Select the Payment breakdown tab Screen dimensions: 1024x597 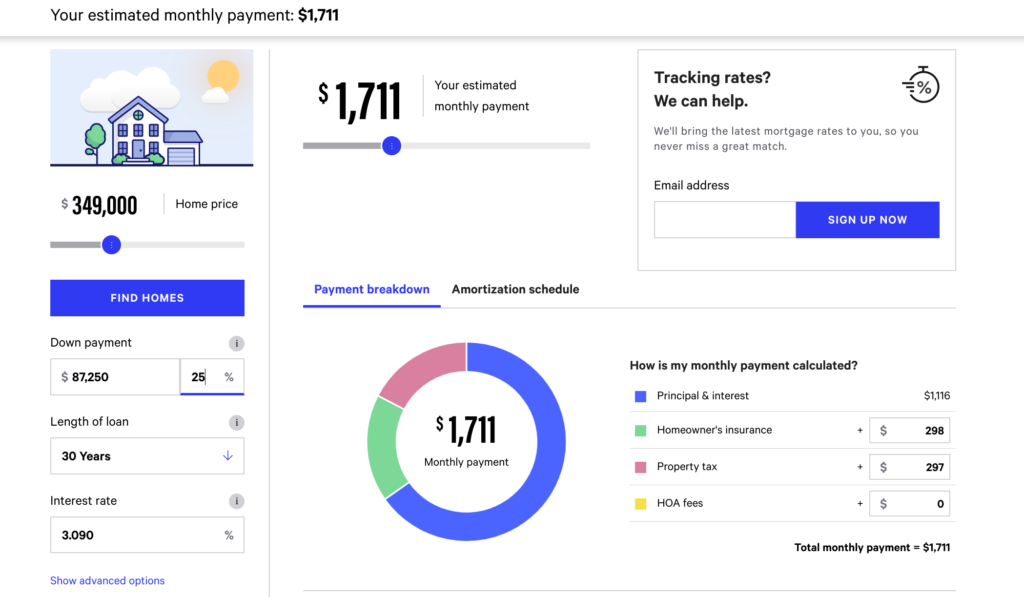point(371,290)
